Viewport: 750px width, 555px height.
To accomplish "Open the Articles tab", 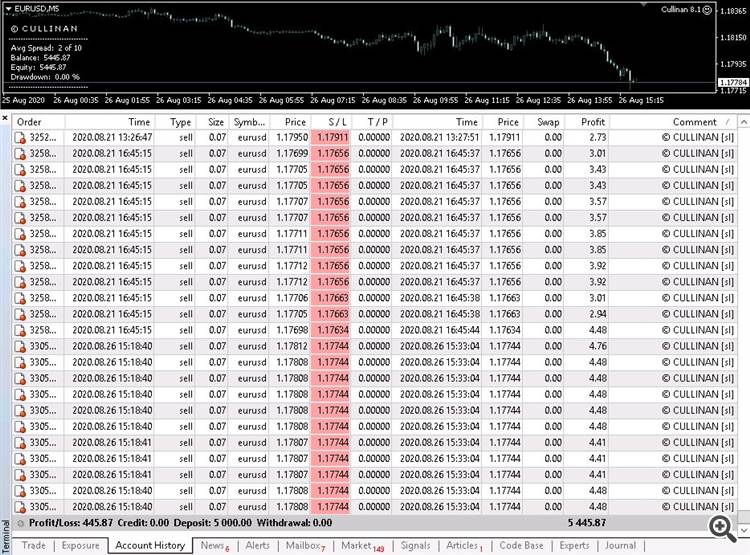I will coord(464,545).
